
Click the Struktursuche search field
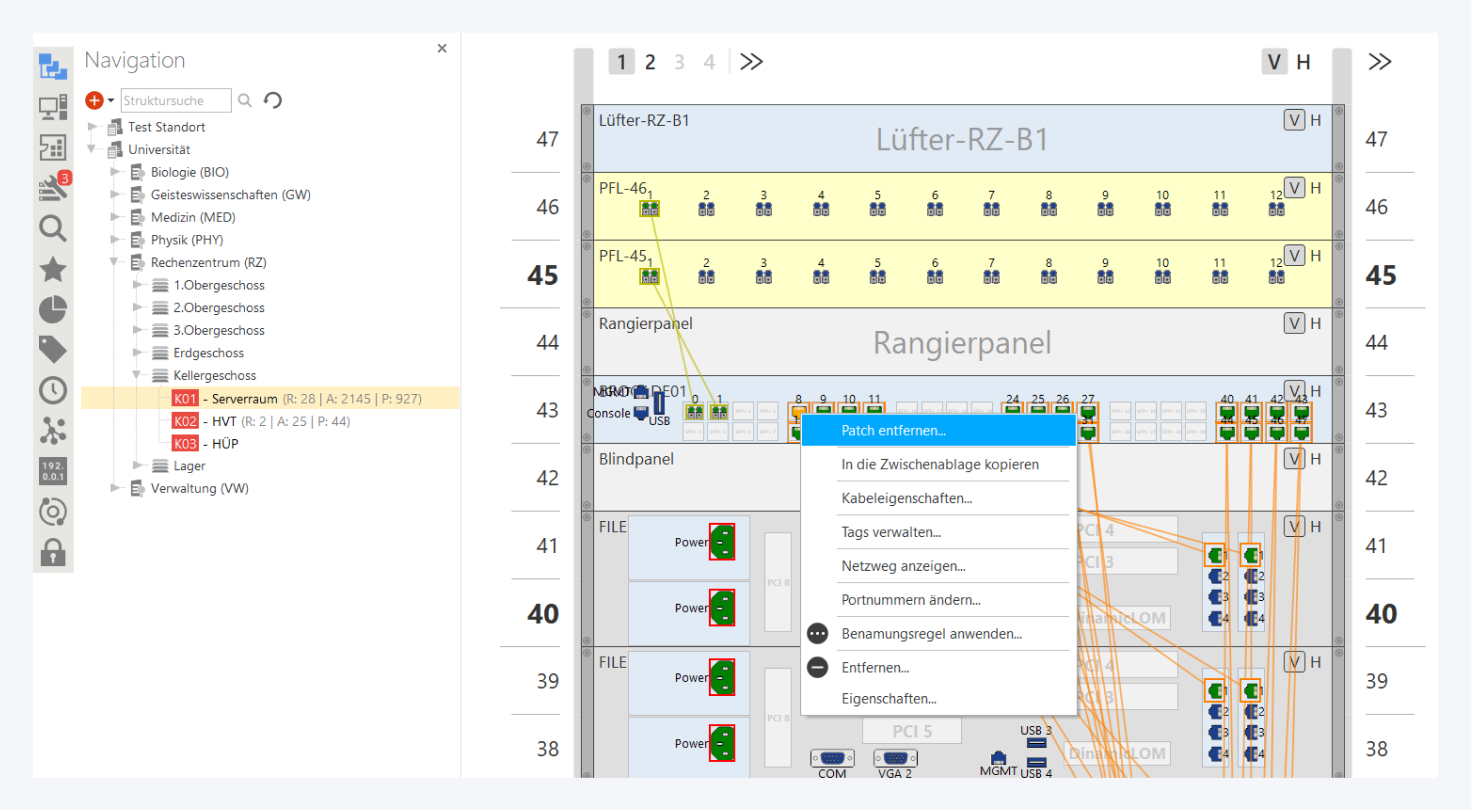point(175,100)
